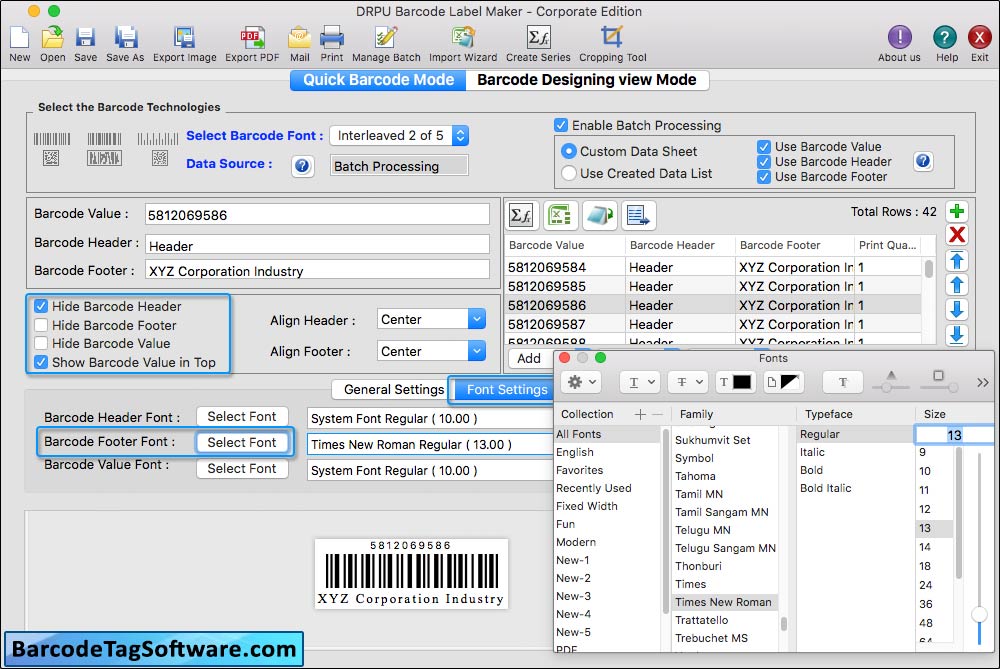1000x669 pixels.
Task: Click the Save As icon
Action: (125, 38)
